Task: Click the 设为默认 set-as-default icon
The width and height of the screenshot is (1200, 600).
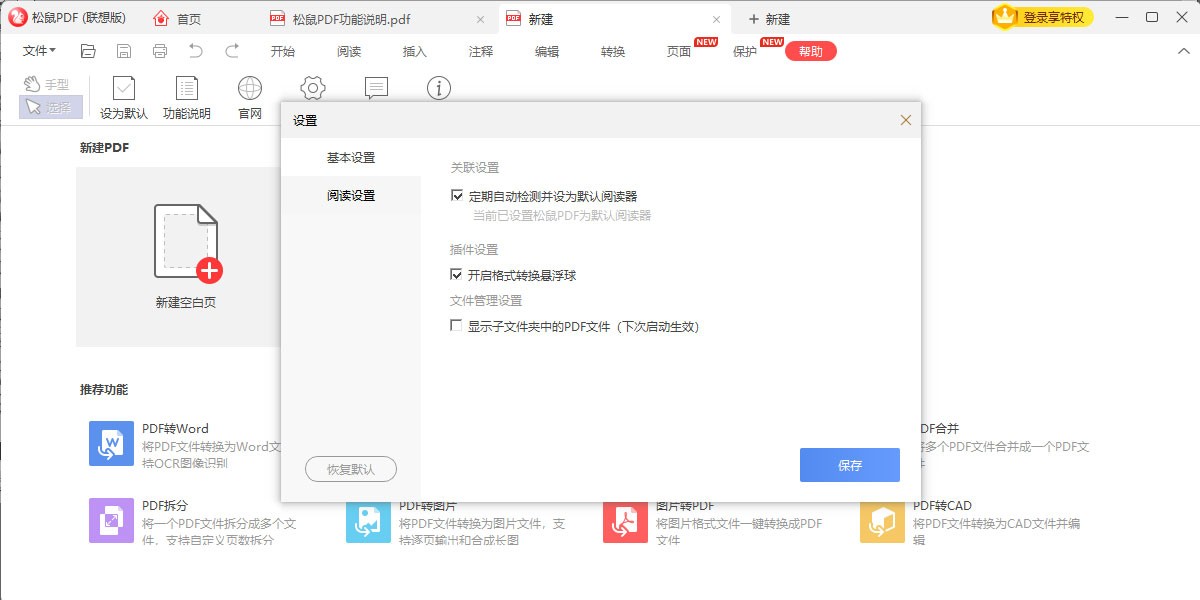Action: click(x=122, y=94)
